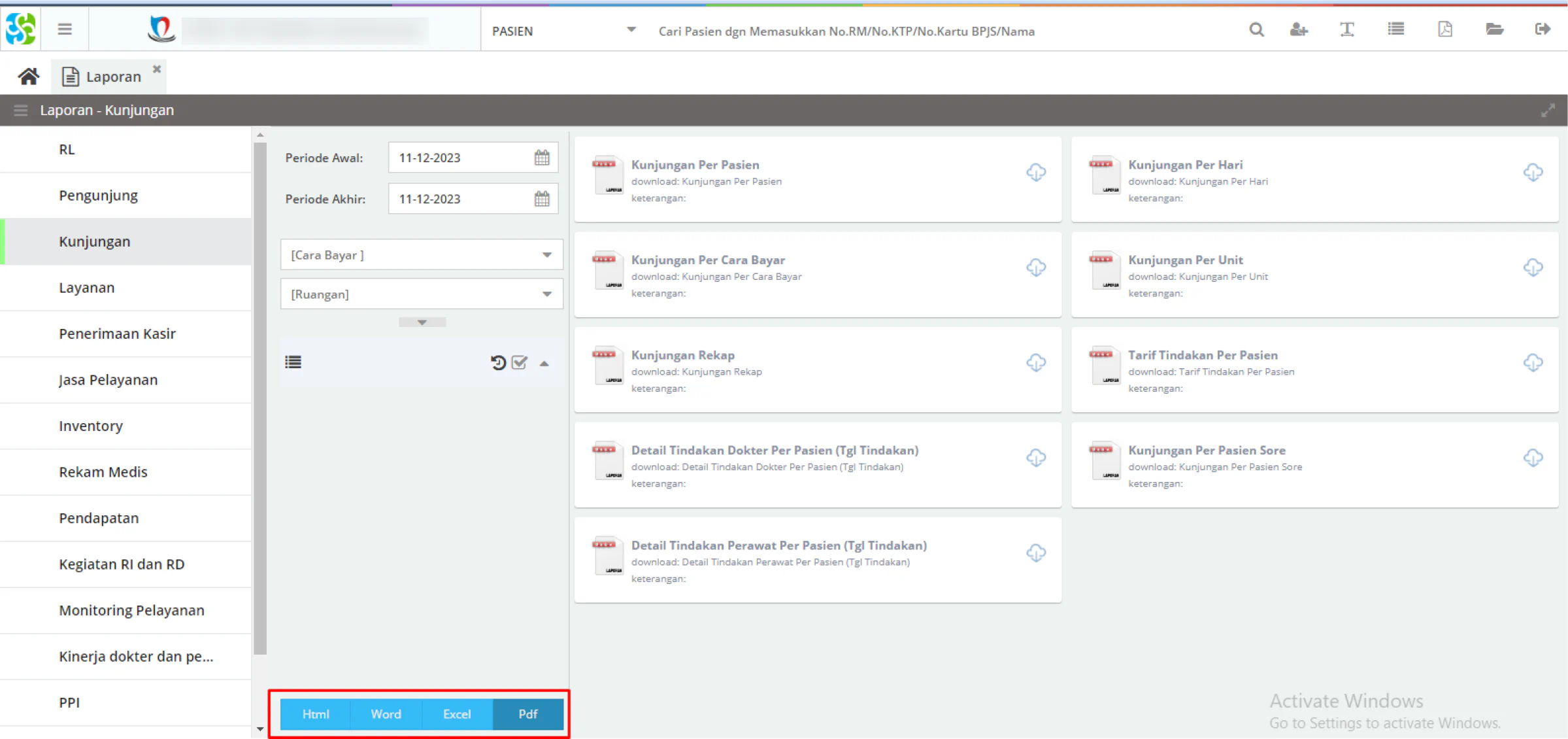
Task: Download Tarif Tindakan Per Pasien report
Action: click(1533, 362)
